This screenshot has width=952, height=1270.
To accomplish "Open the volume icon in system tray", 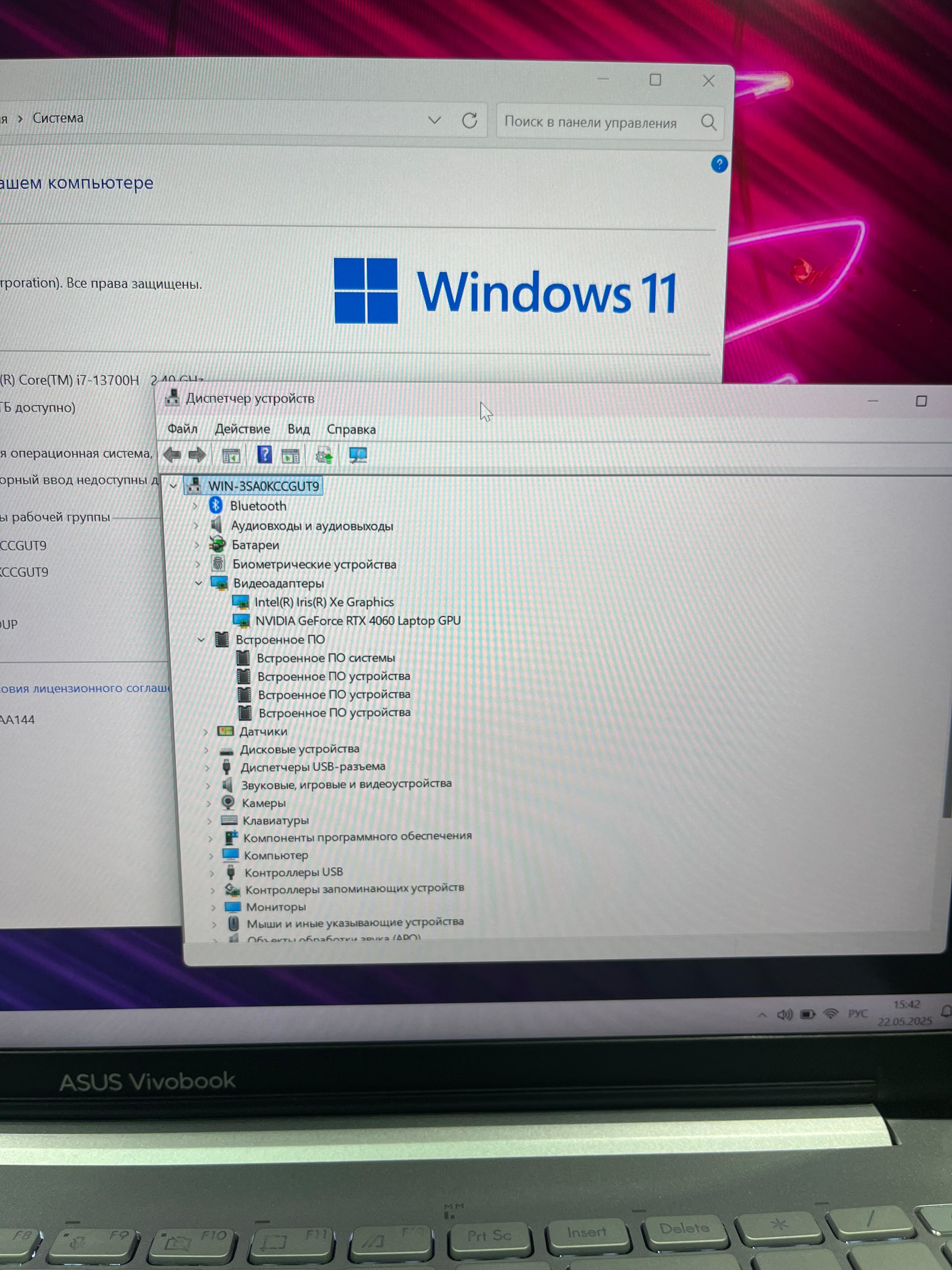I will (784, 1015).
